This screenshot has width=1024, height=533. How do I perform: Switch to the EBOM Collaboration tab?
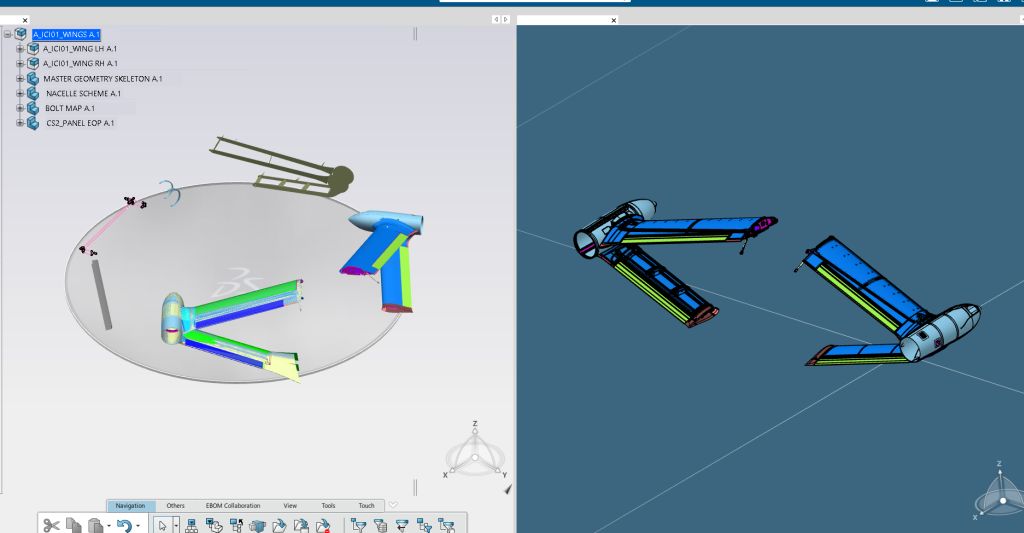tap(233, 506)
